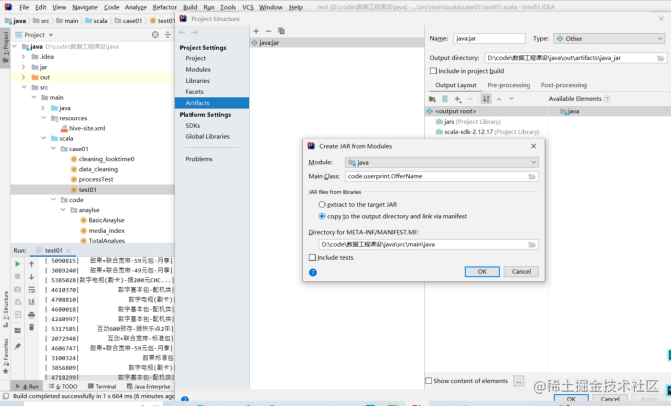The width and height of the screenshot is (672, 407).
Task: Click the Add artifact plus icon
Action: point(256,31)
